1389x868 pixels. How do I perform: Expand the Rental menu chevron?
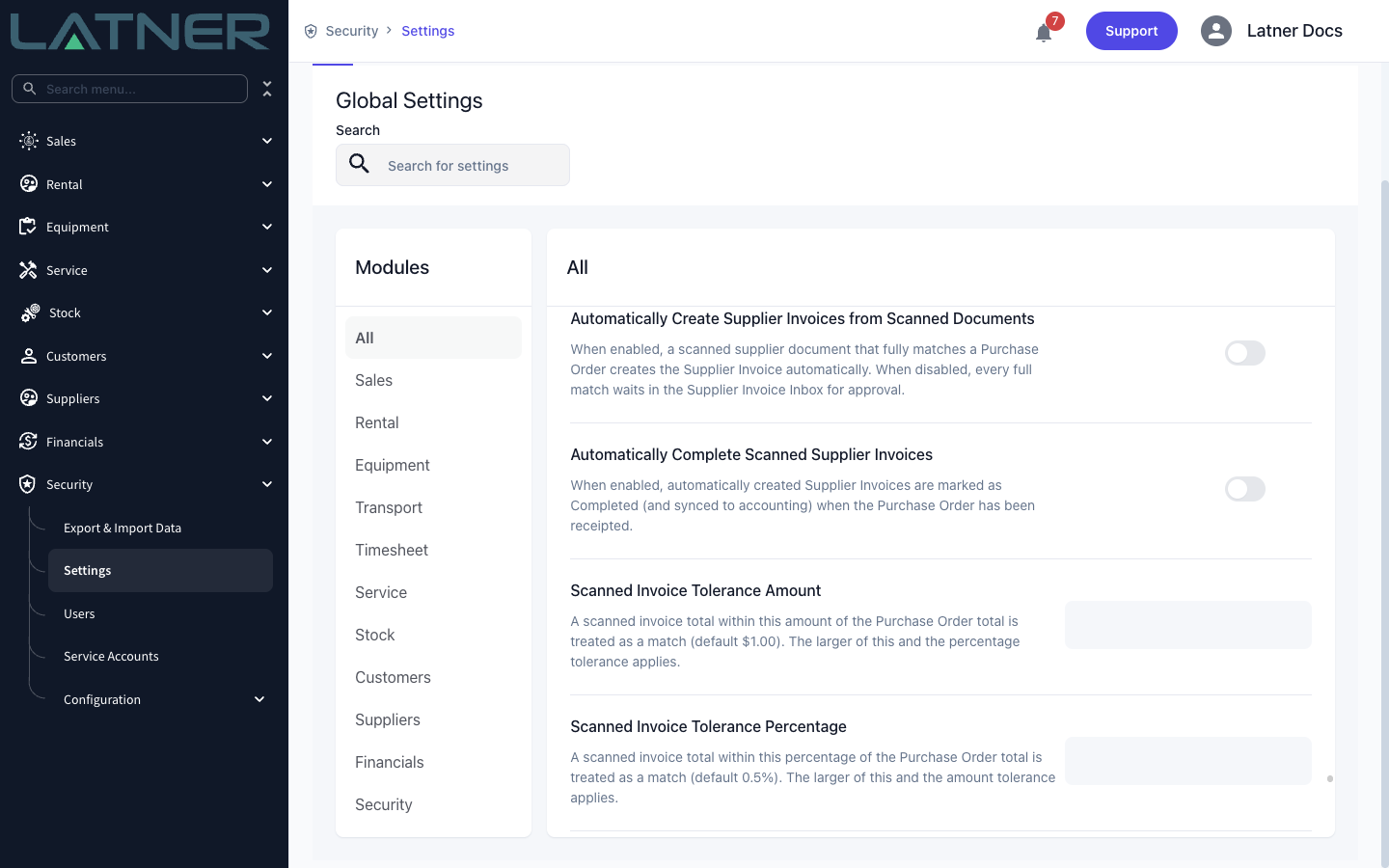(267, 184)
